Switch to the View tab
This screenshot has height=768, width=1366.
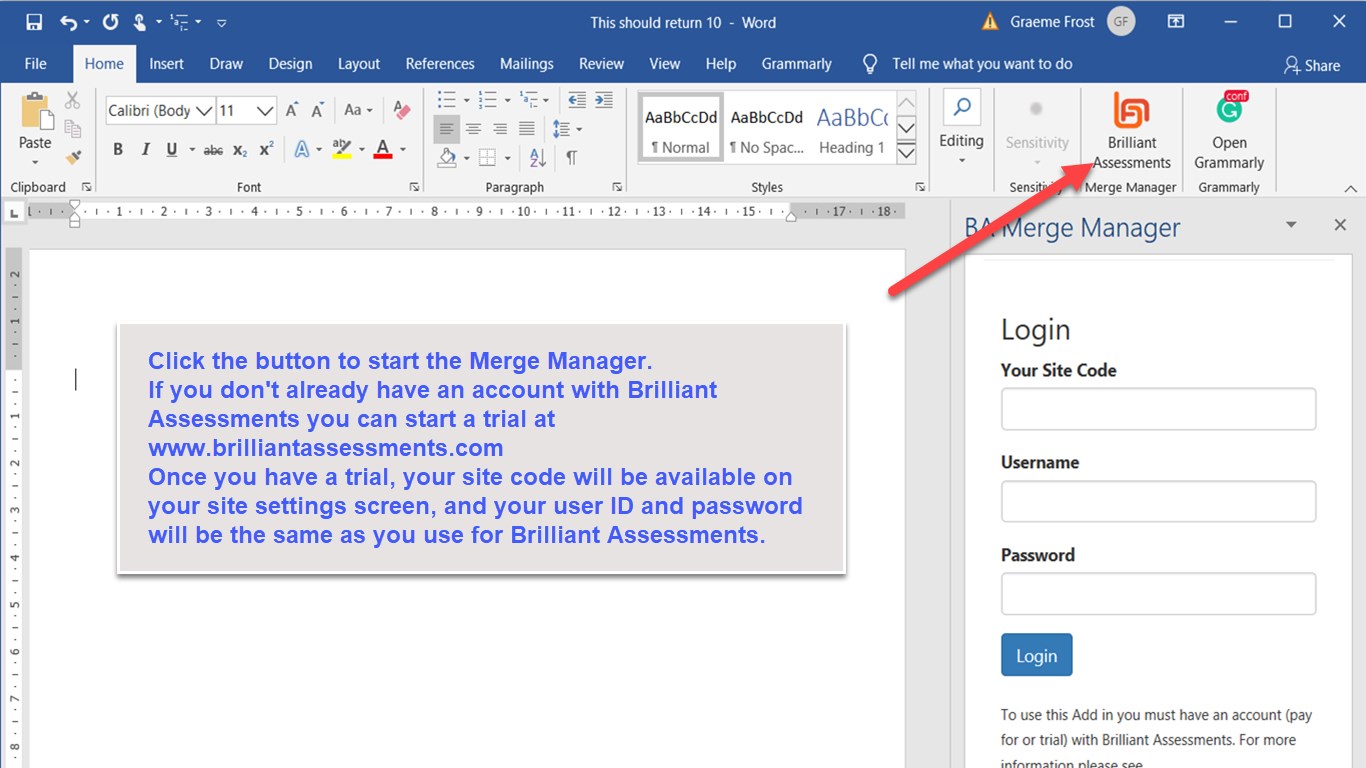point(665,64)
